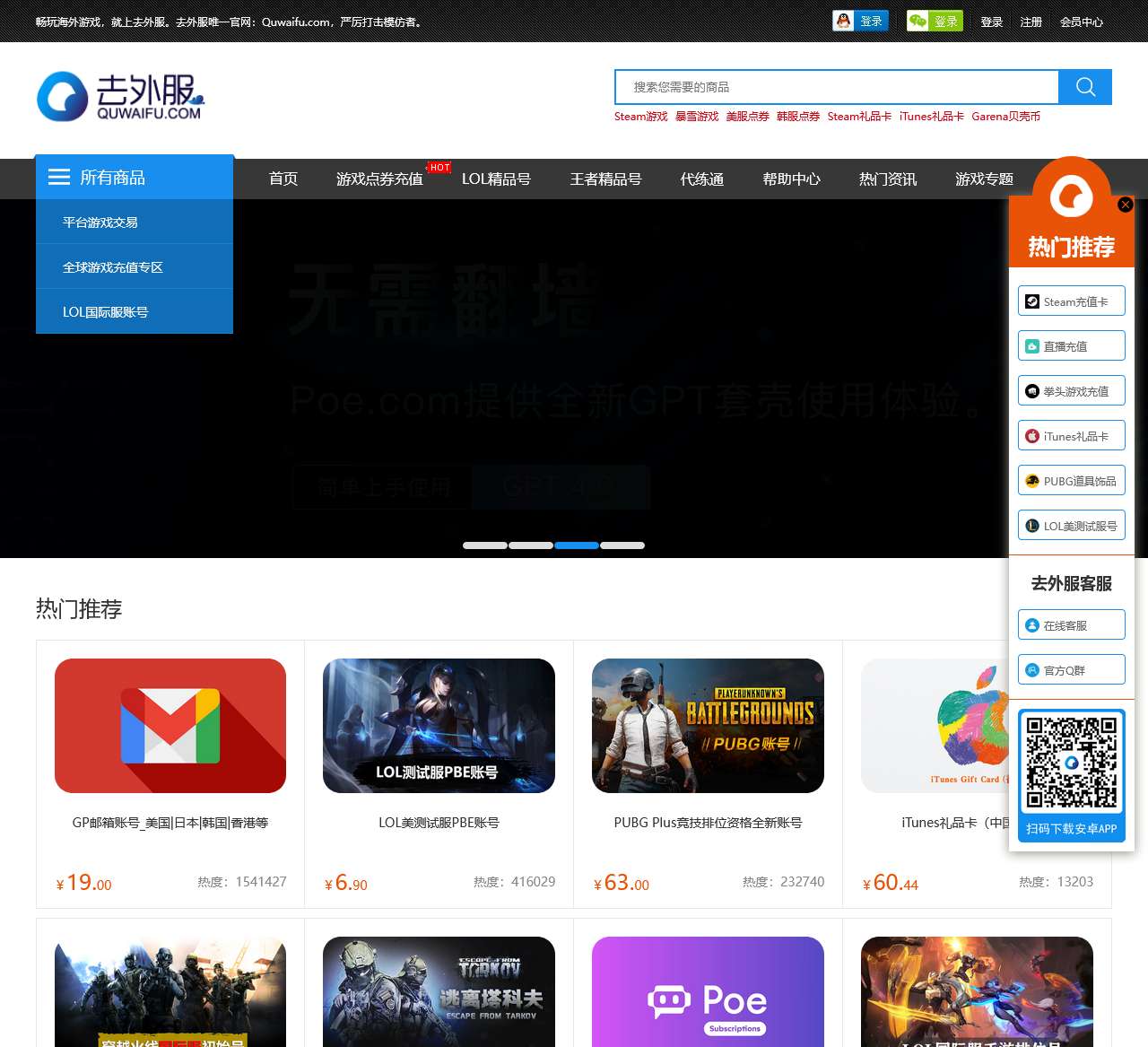Image resolution: width=1148 pixels, height=1047 pixels.
Task: Open the Gmail GP邮箱账号 product image
Action: click(x=170, y=726)
